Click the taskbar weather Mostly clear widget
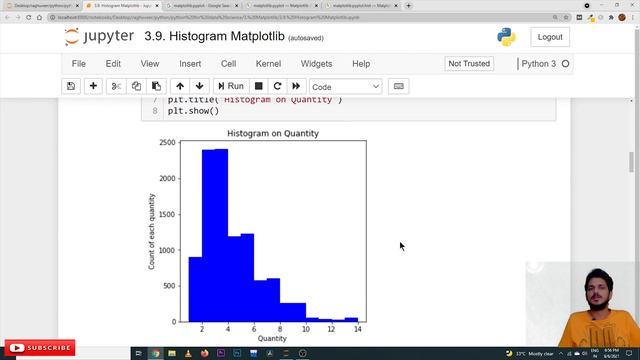Viewport: 640px width, 360px height. [529, 353]
